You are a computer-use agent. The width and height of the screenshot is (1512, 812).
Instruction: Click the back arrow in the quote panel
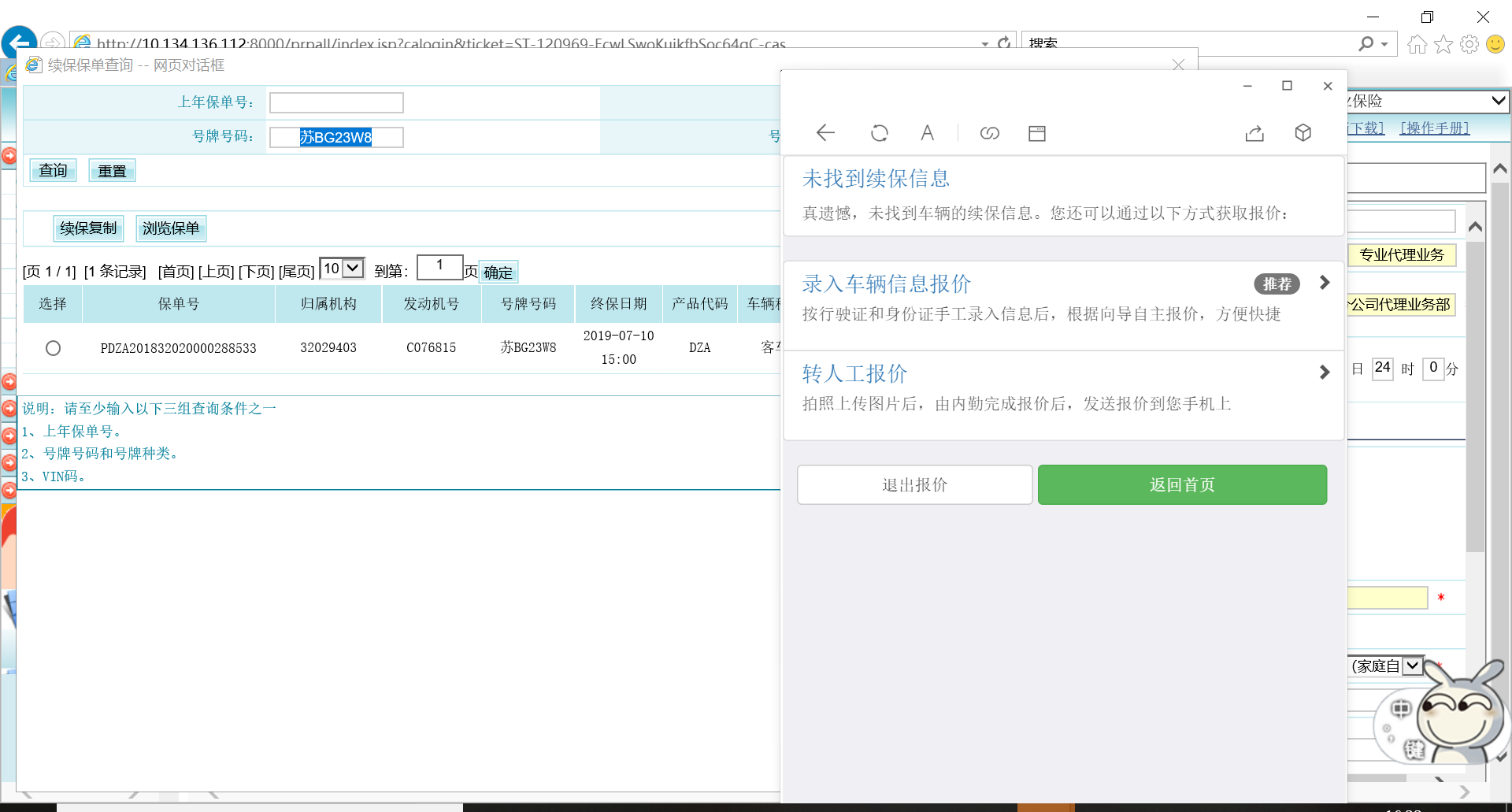[825, 133]
